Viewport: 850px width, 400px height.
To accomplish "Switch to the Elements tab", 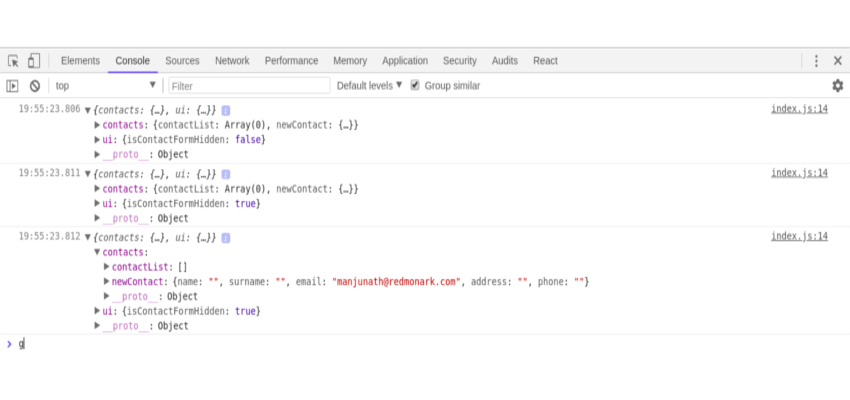I will point(80,61).
